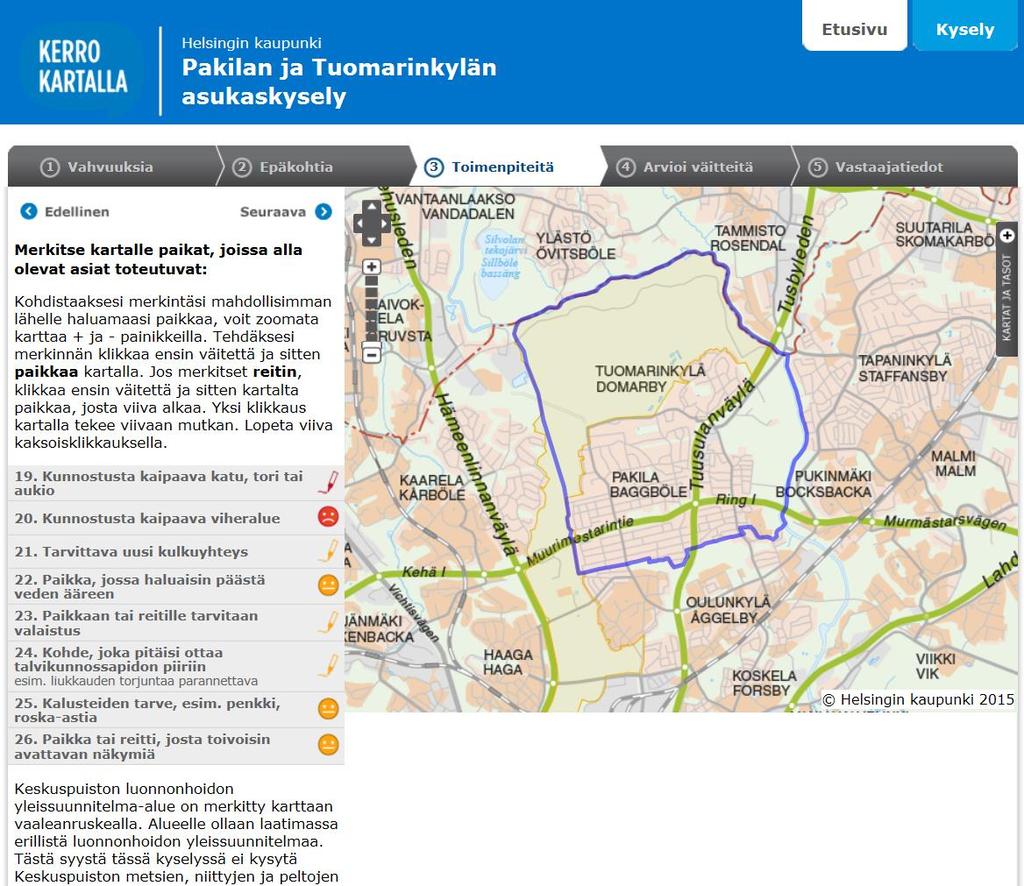Click the 'Edellinen' link text
The width and height of the screenshot is (1024, 886).
(77, 212)
